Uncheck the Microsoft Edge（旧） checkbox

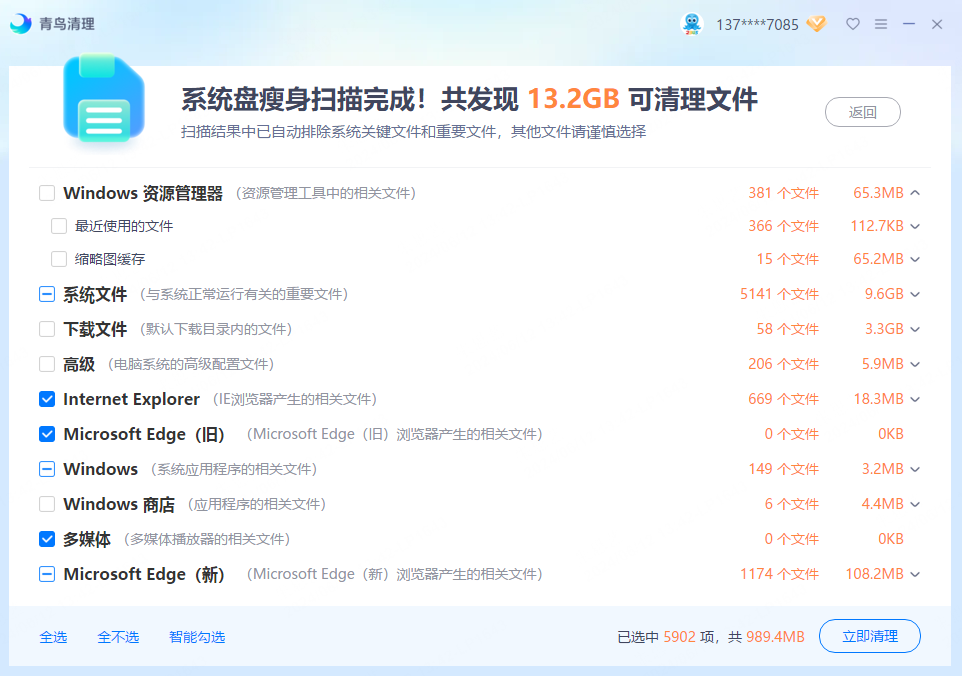[47, 434]
